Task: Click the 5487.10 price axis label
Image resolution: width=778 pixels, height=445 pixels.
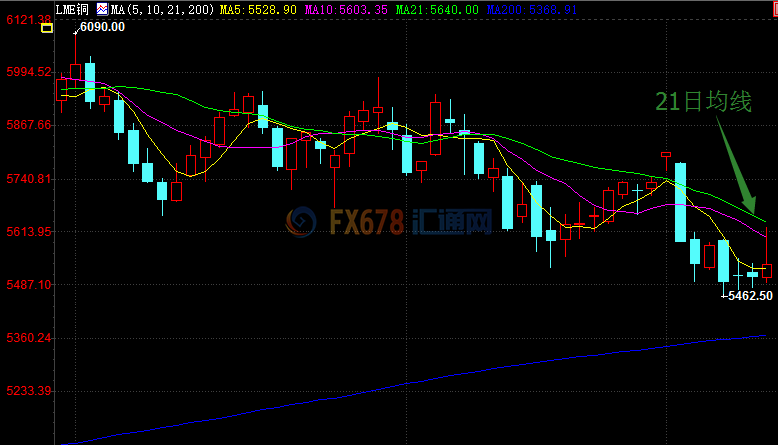Action: (27, 284)
